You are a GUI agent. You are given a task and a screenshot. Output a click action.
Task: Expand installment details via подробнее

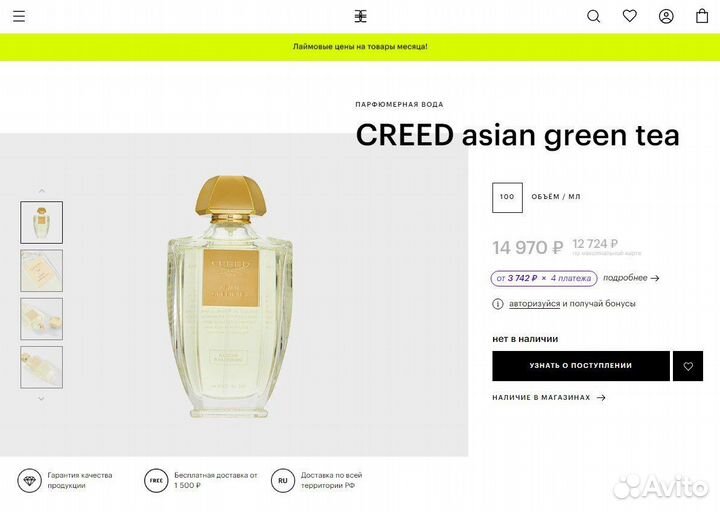(631, 278)
